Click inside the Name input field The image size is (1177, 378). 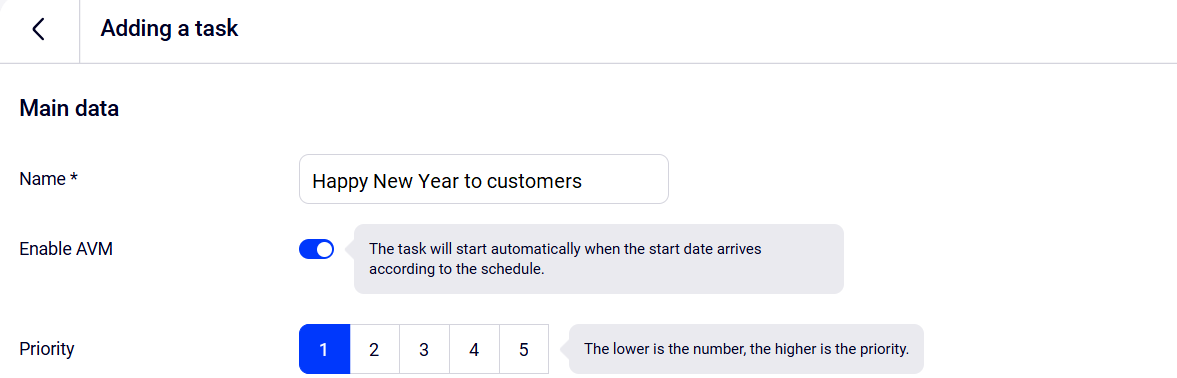pyautogui.click(x=483, y=179)
